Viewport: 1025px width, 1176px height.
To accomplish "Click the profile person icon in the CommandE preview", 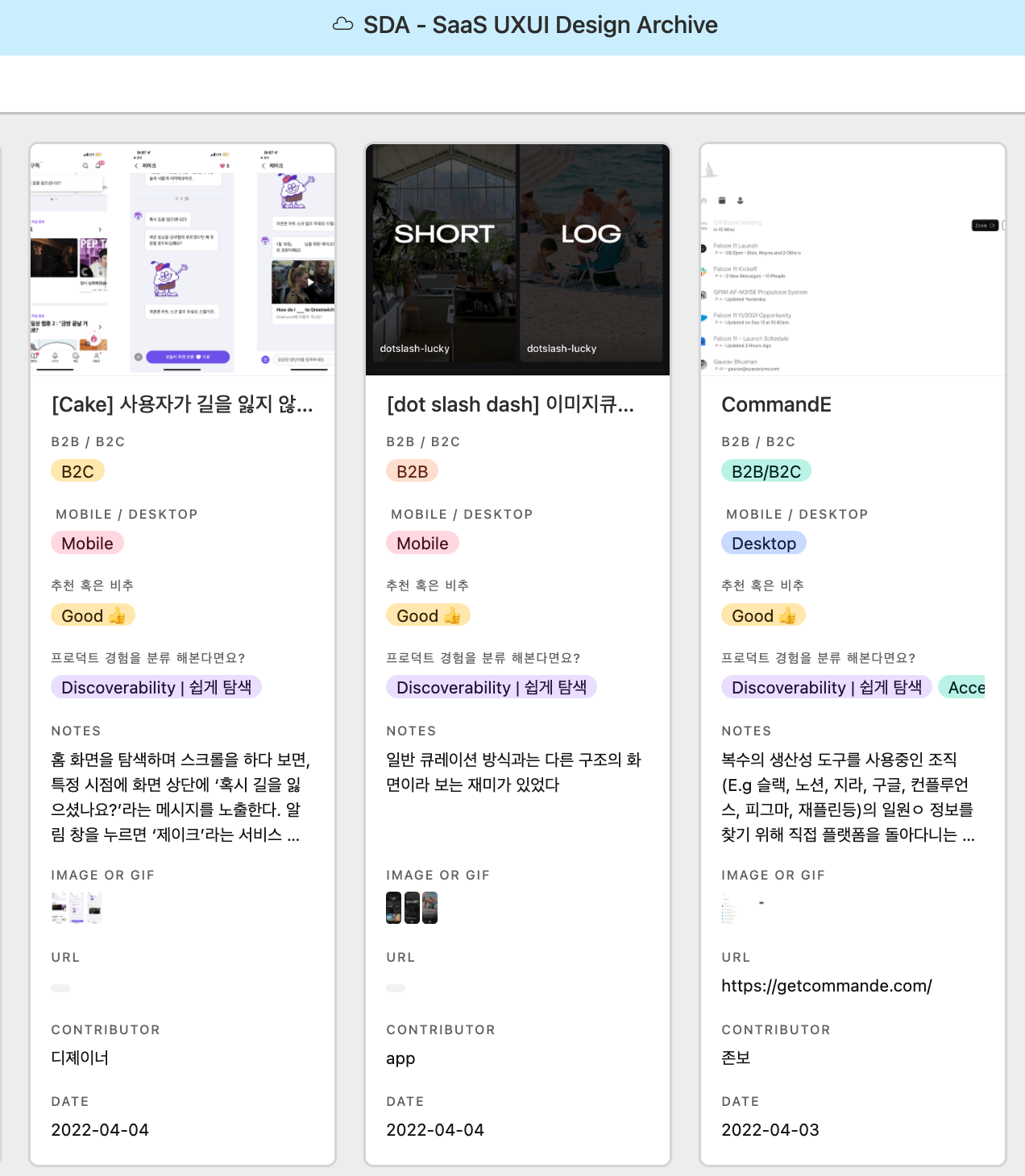I will tap(740, 201).
